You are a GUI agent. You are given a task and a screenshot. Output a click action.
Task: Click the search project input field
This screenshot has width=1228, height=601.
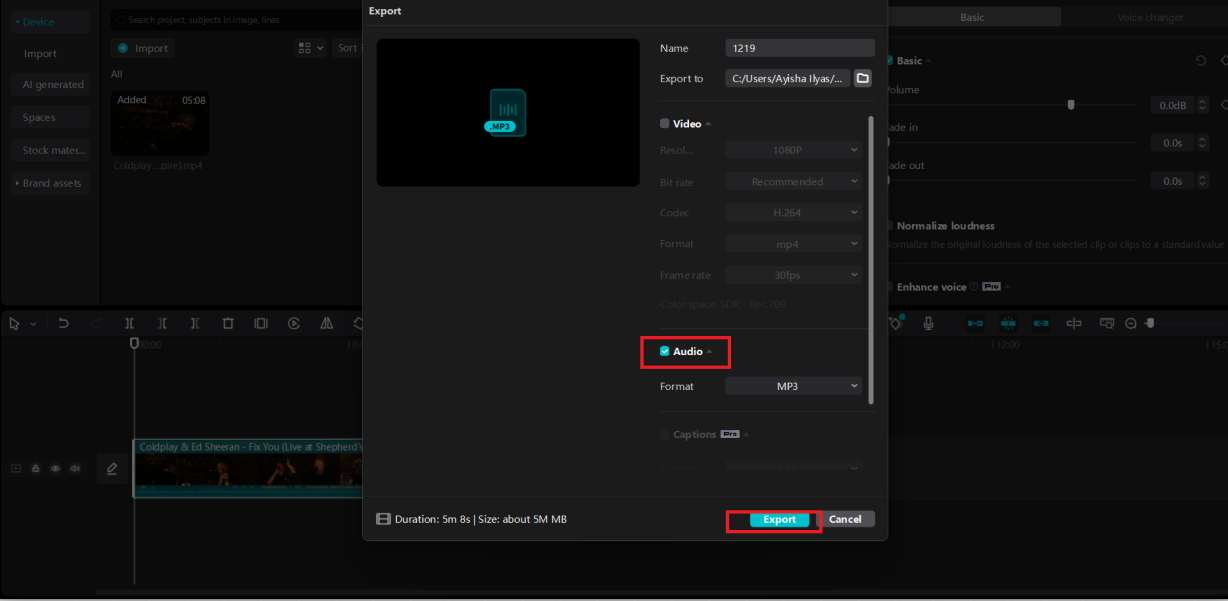pos(235,19)
